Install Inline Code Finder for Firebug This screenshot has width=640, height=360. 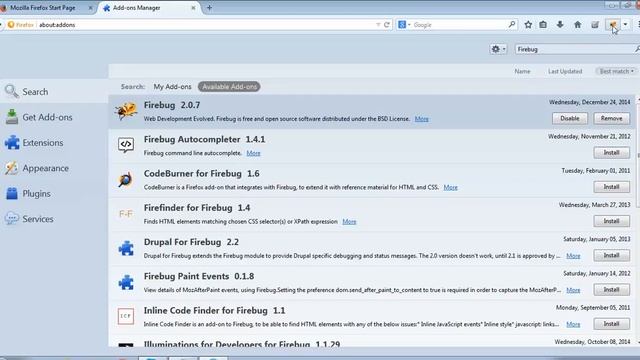611,324
